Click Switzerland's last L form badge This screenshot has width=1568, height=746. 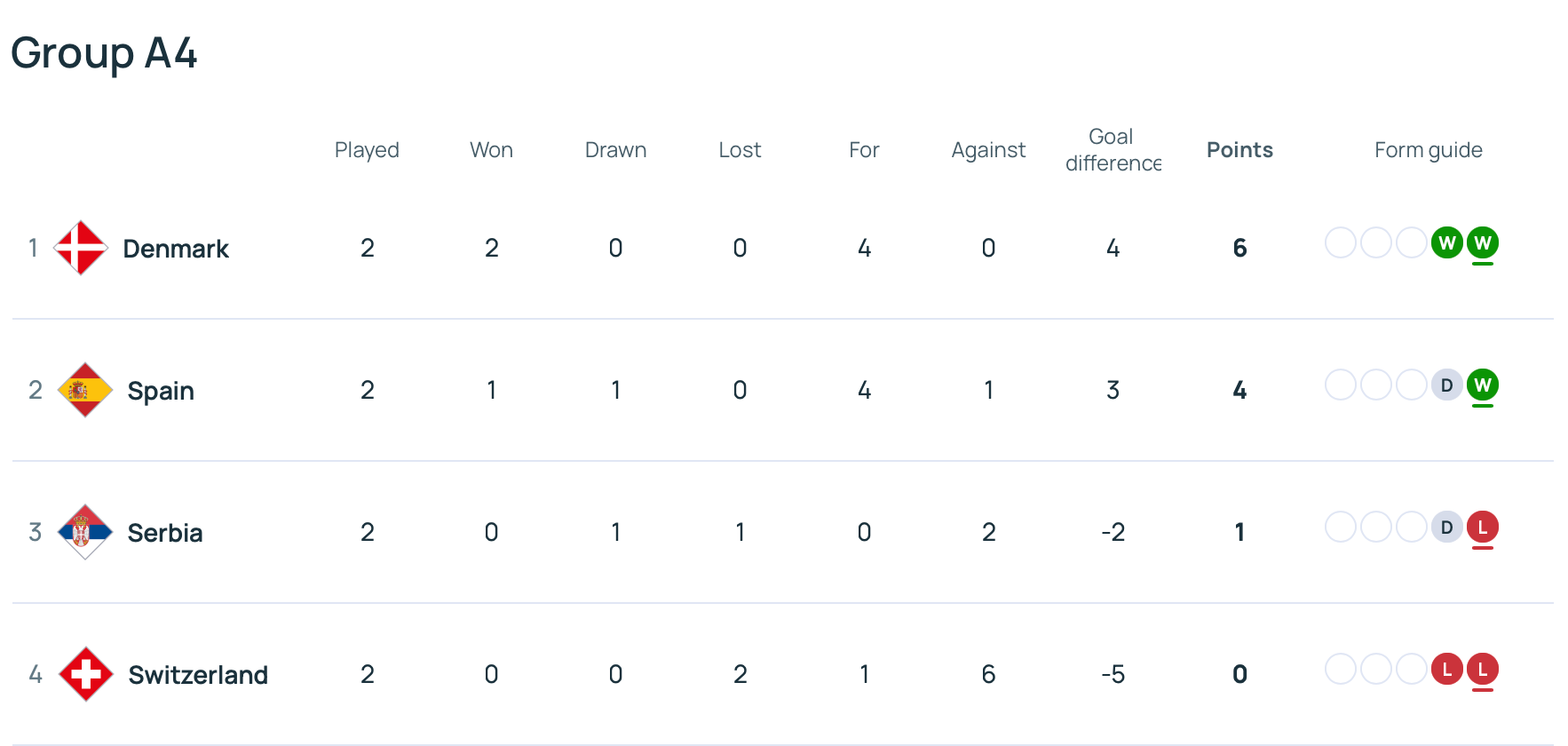(1483, 669)
